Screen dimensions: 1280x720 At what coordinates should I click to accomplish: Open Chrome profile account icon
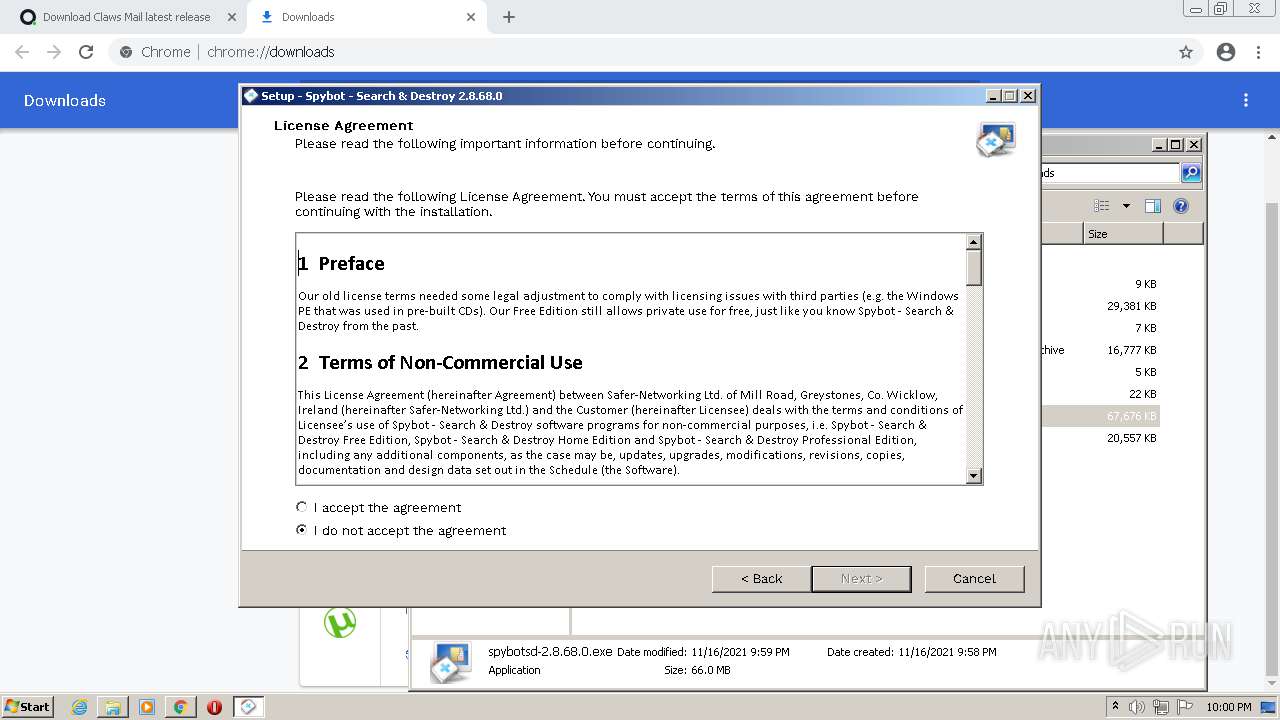pos(1226,52)
